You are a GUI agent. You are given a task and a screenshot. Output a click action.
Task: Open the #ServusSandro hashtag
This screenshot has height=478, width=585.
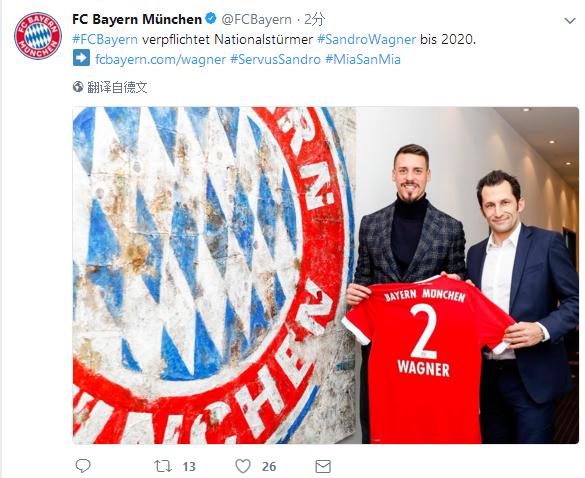pyautogui.click(x=275, y=59)
